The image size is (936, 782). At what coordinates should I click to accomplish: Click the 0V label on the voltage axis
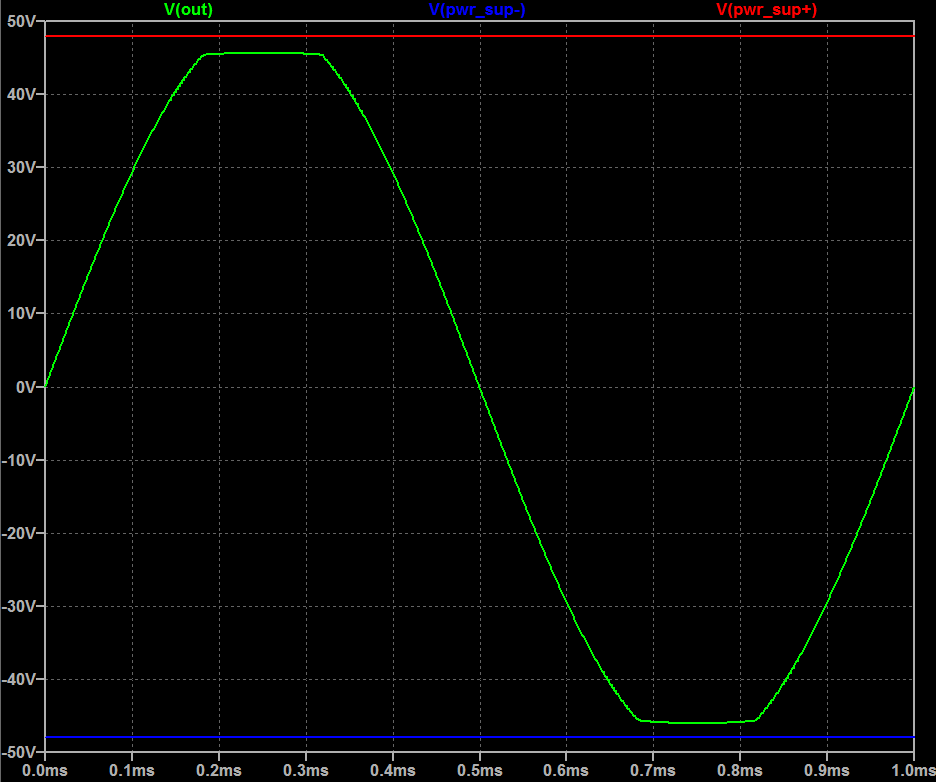tap(26, 387)
